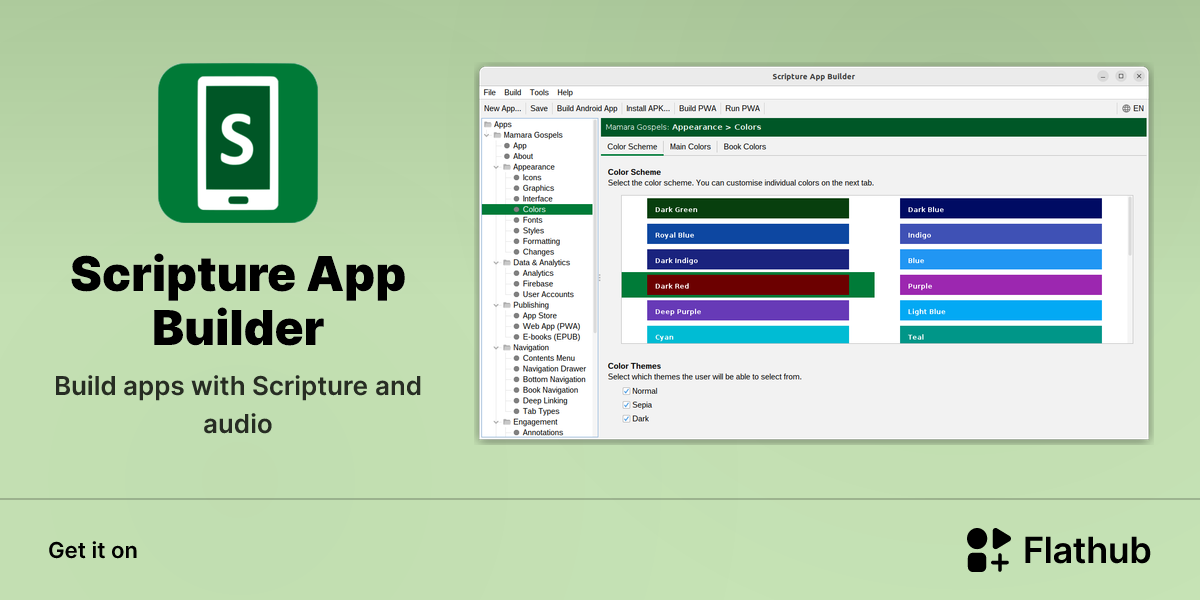Collapse the Engagement node arrow

pos(496,422)
